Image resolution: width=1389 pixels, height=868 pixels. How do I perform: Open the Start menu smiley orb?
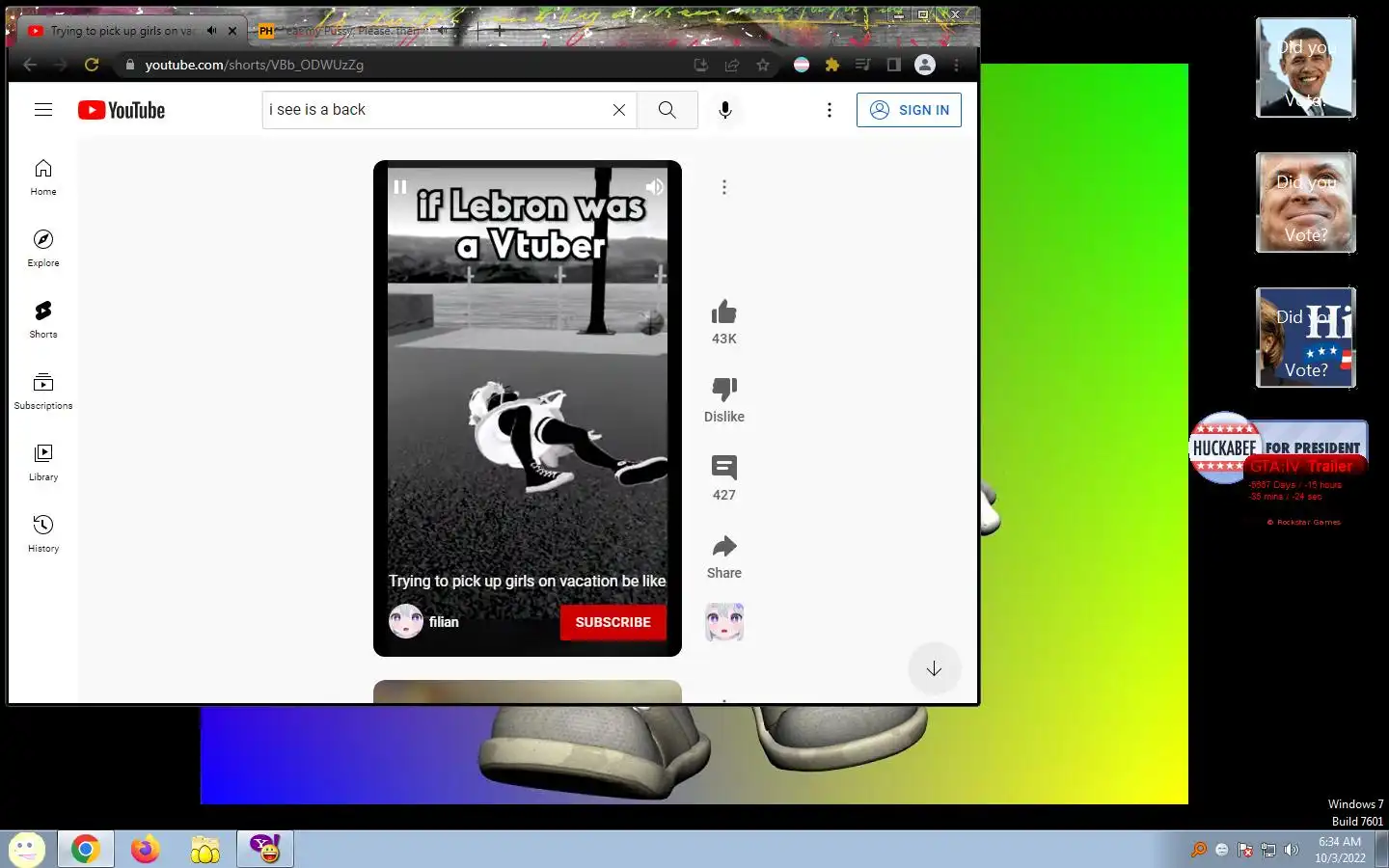tap(26, 849)
